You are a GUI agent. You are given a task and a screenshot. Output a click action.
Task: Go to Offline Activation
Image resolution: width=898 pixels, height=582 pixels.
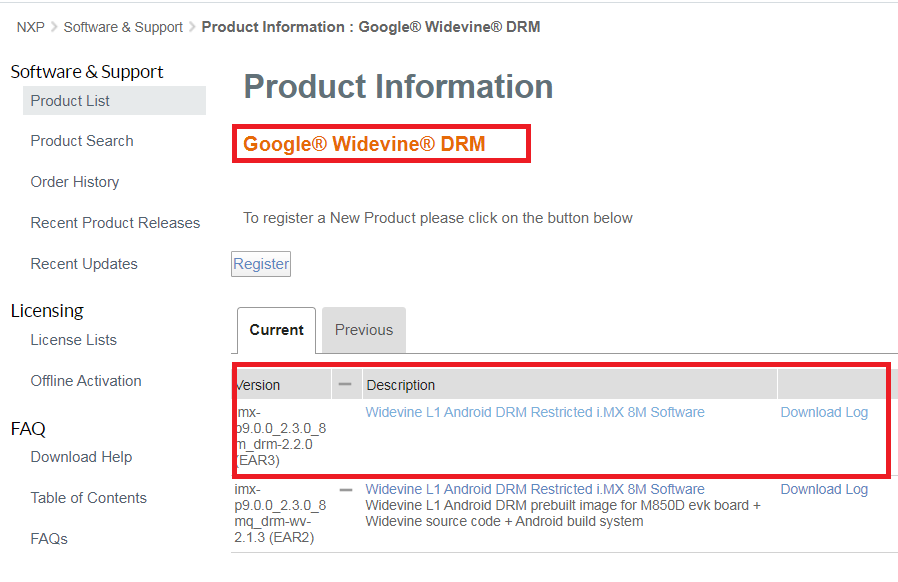tap(86, 381)
